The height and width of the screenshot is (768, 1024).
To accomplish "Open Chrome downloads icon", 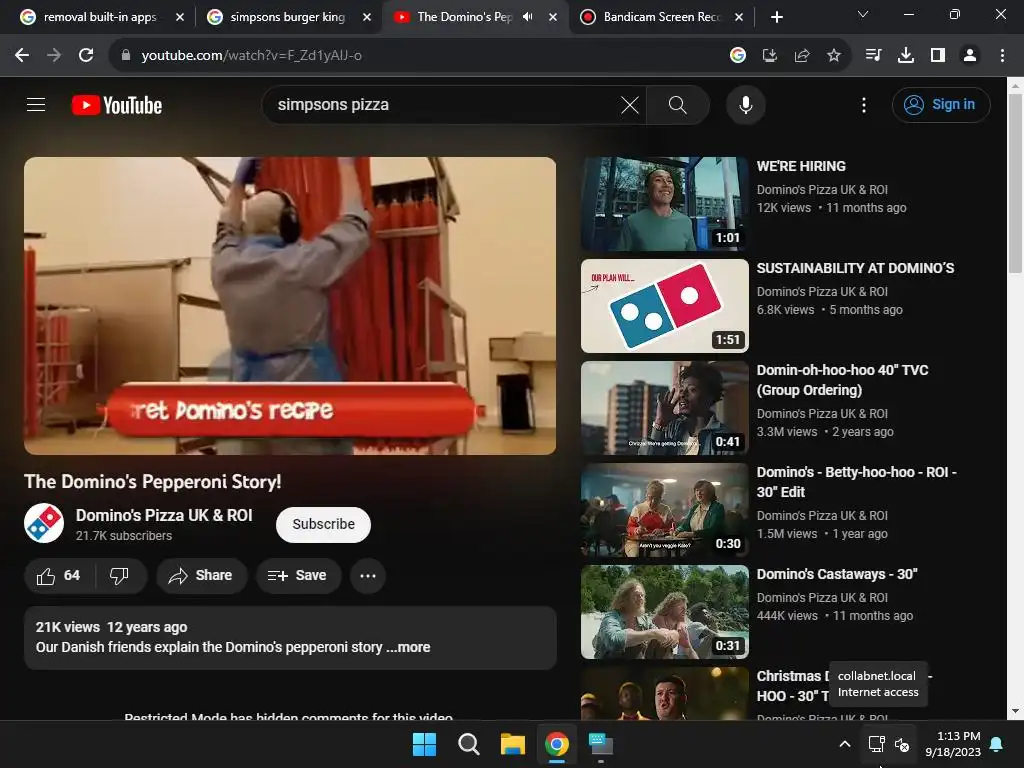I will coord(906,56).
